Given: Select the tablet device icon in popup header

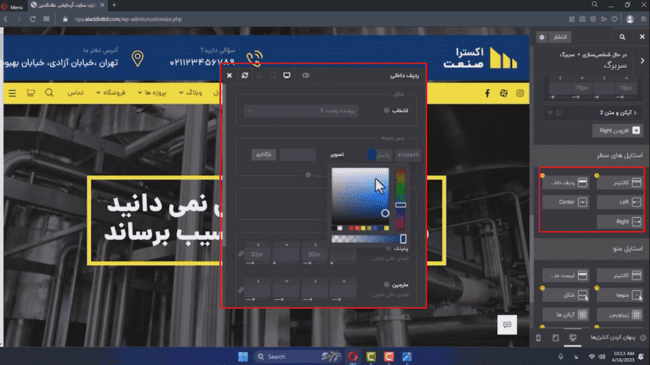Looking at the screenshot, I should pos(273,75).
